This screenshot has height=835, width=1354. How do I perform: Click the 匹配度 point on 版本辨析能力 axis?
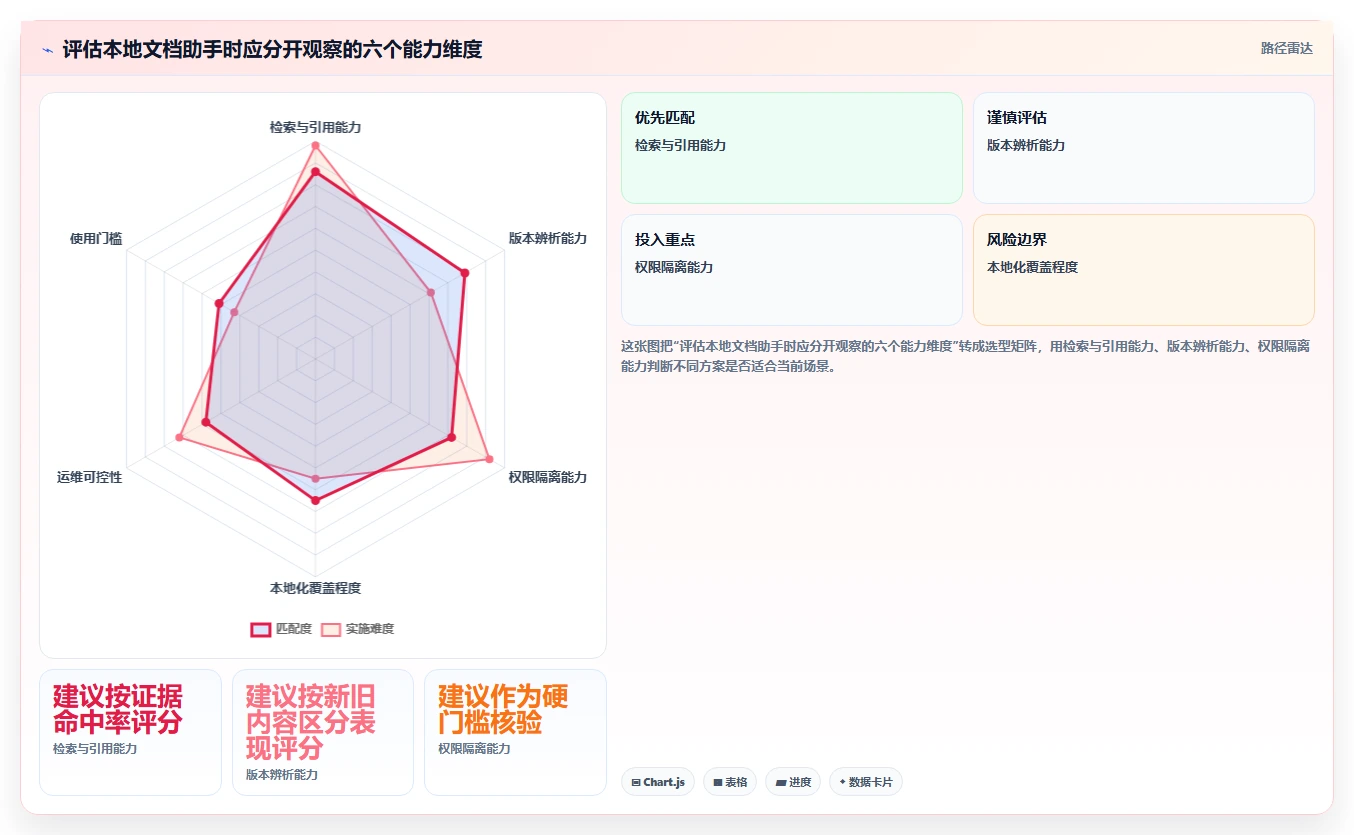464,272
